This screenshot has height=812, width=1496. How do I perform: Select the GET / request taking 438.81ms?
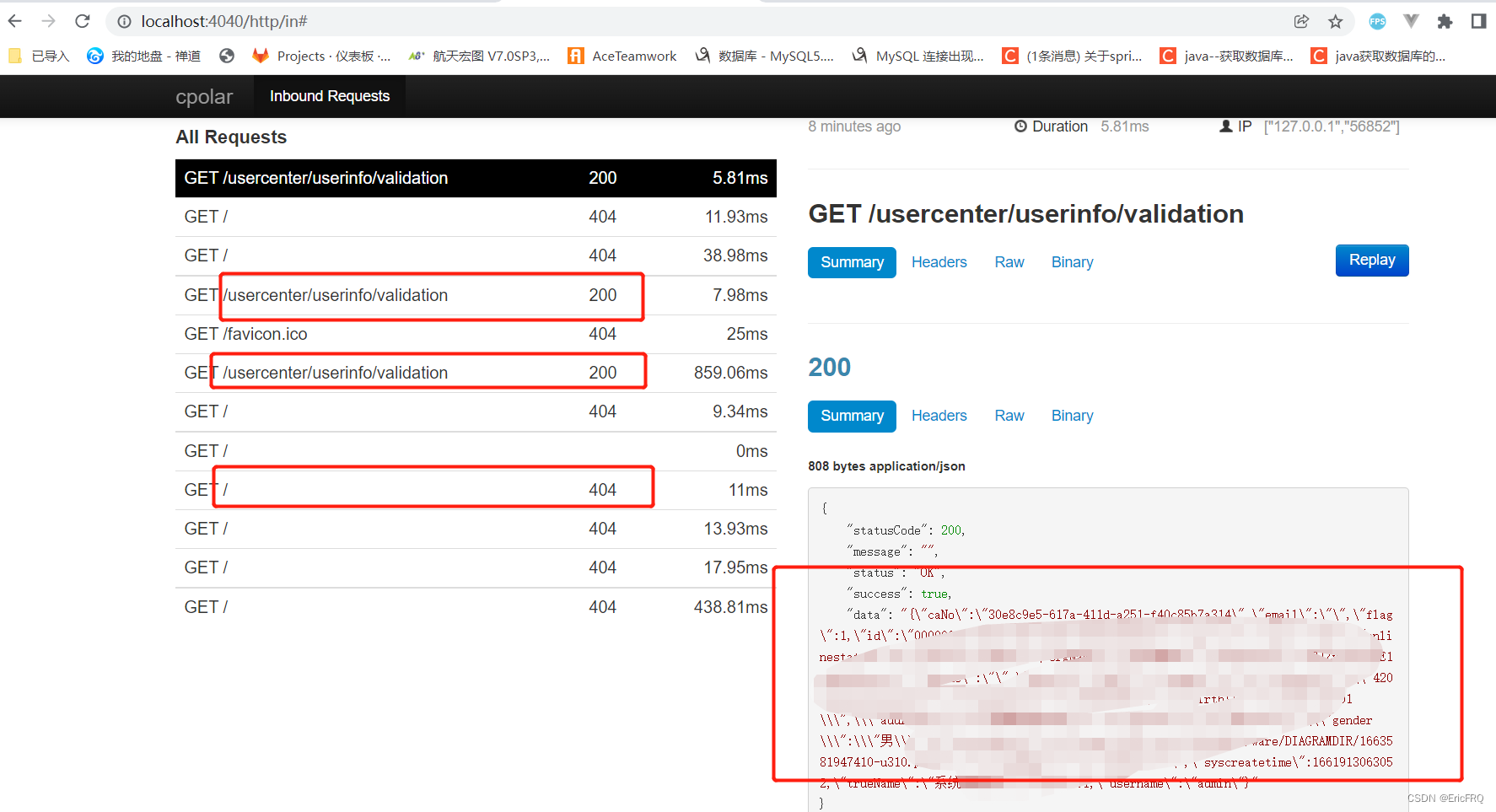click(x=476, y=607)
